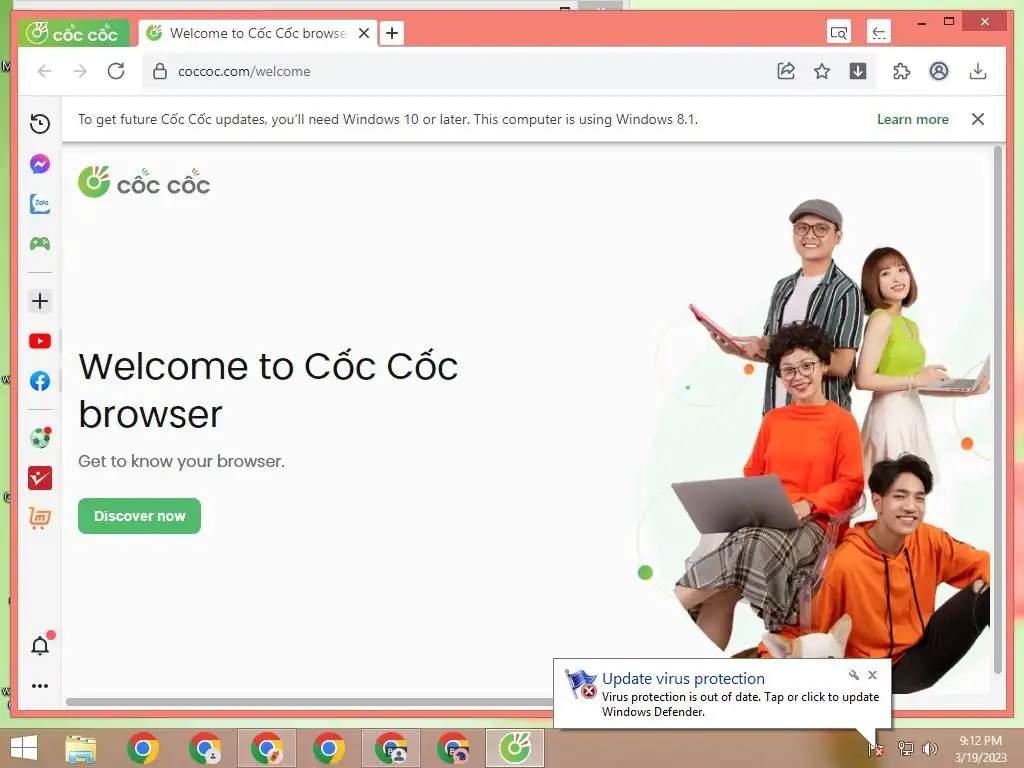The width and height of the screenshot is (1024, 768).
Task: Open notifications bell in the sidebar
Action: pos(40,645)
